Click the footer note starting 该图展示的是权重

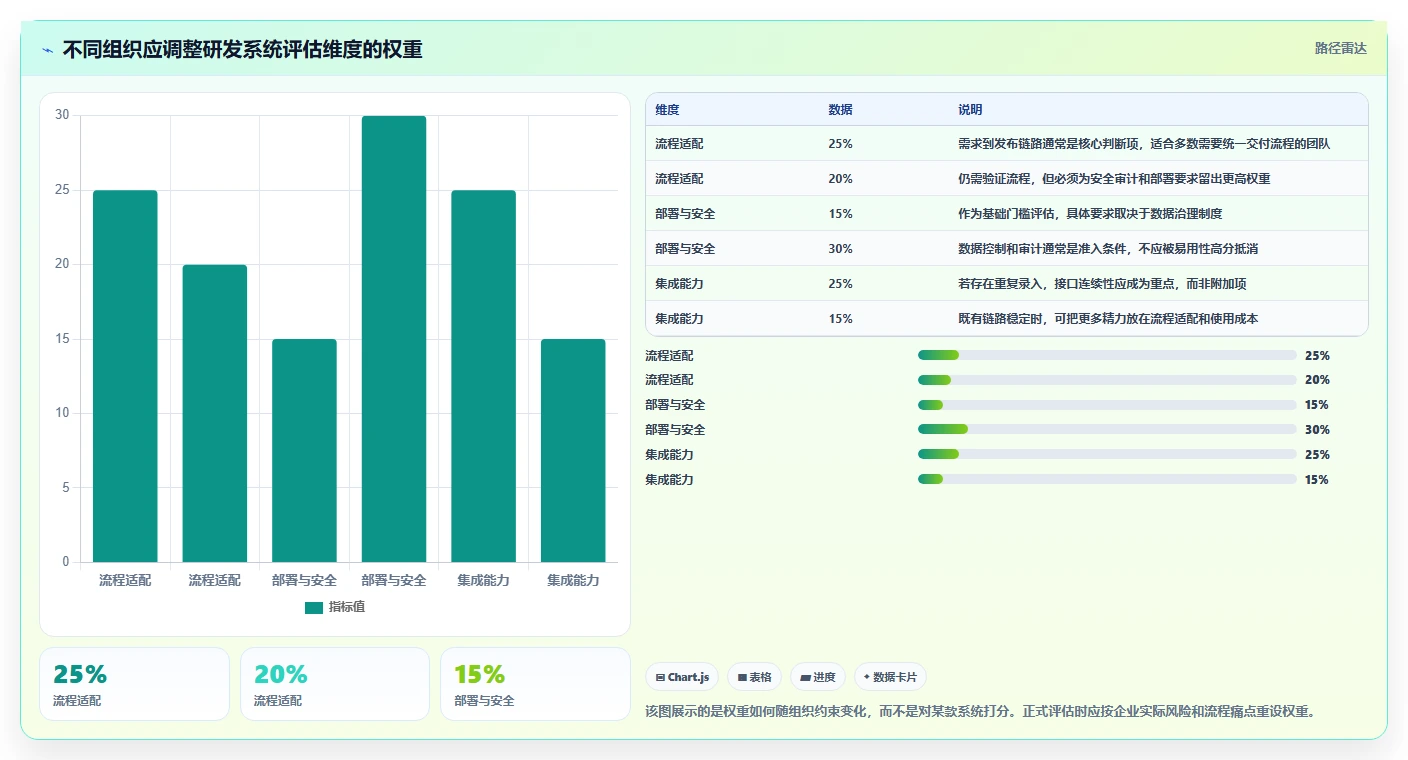983,711
